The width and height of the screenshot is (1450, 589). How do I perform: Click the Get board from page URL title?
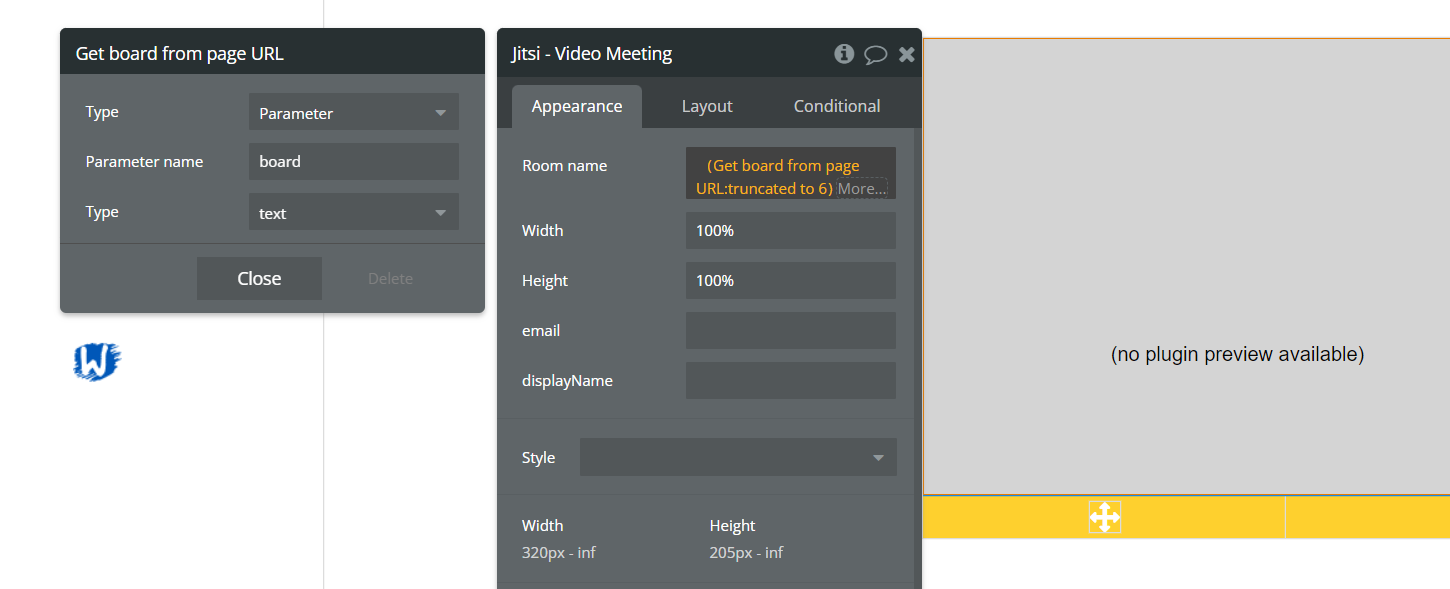180,54
